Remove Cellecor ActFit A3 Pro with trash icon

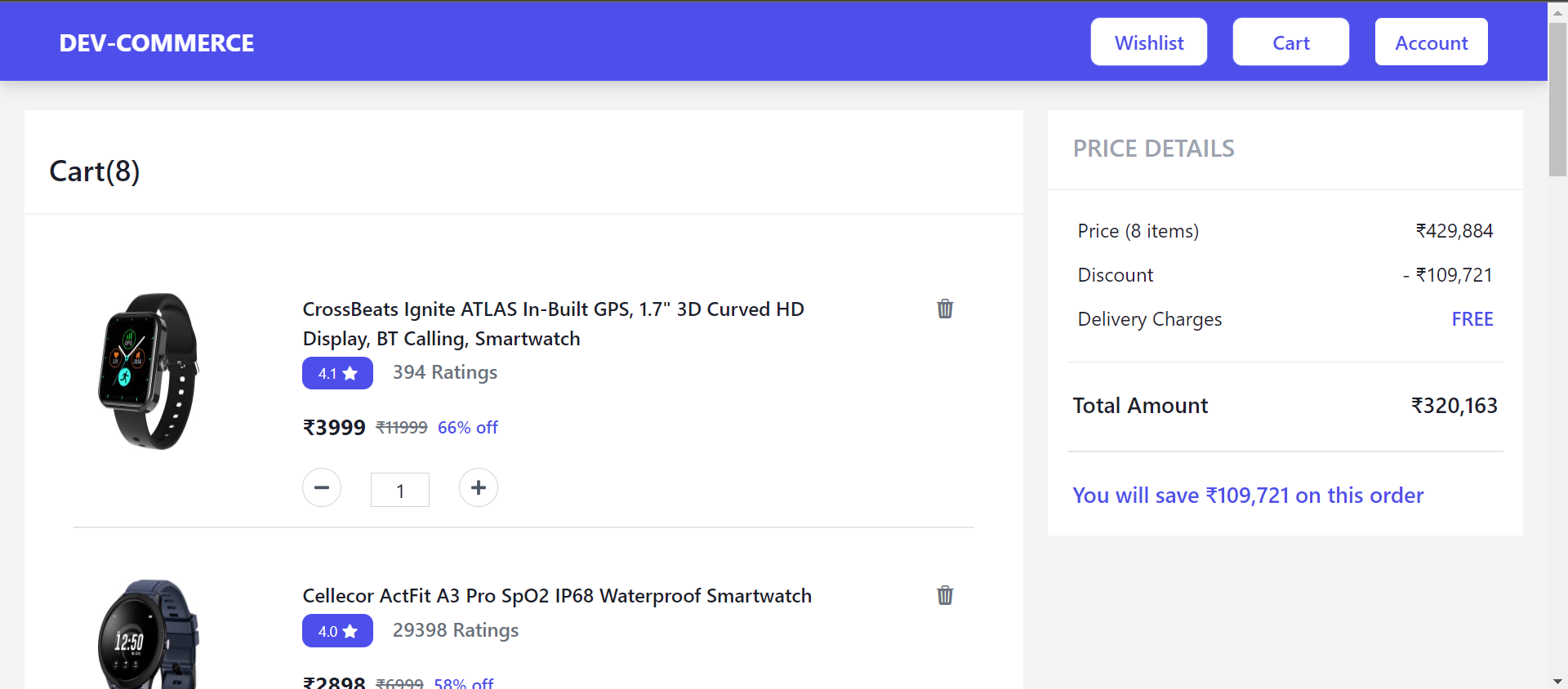pyautogui.click(x=945, y=595)
